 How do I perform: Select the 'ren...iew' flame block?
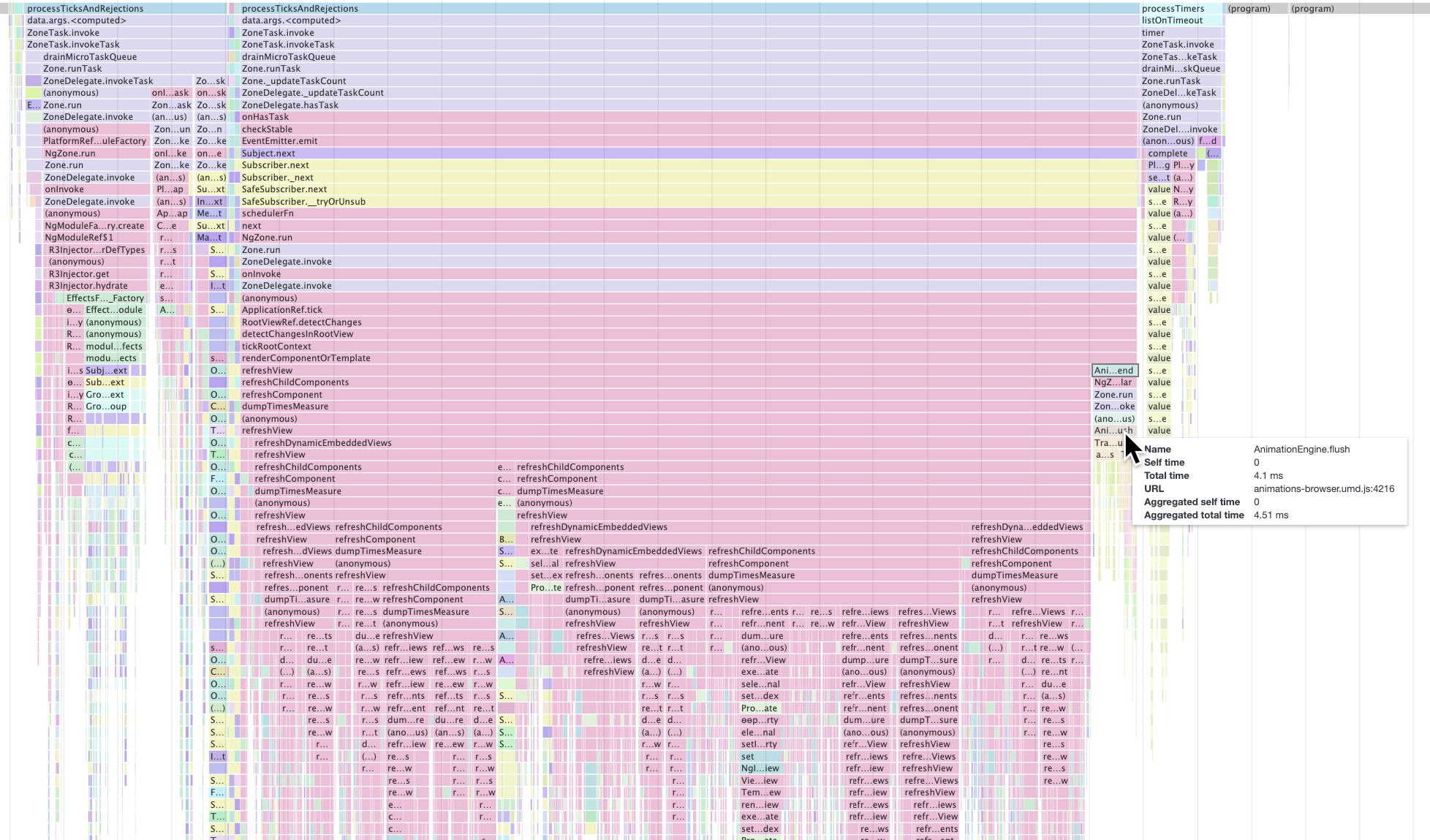pyautogui.click(x=760, y=805)
